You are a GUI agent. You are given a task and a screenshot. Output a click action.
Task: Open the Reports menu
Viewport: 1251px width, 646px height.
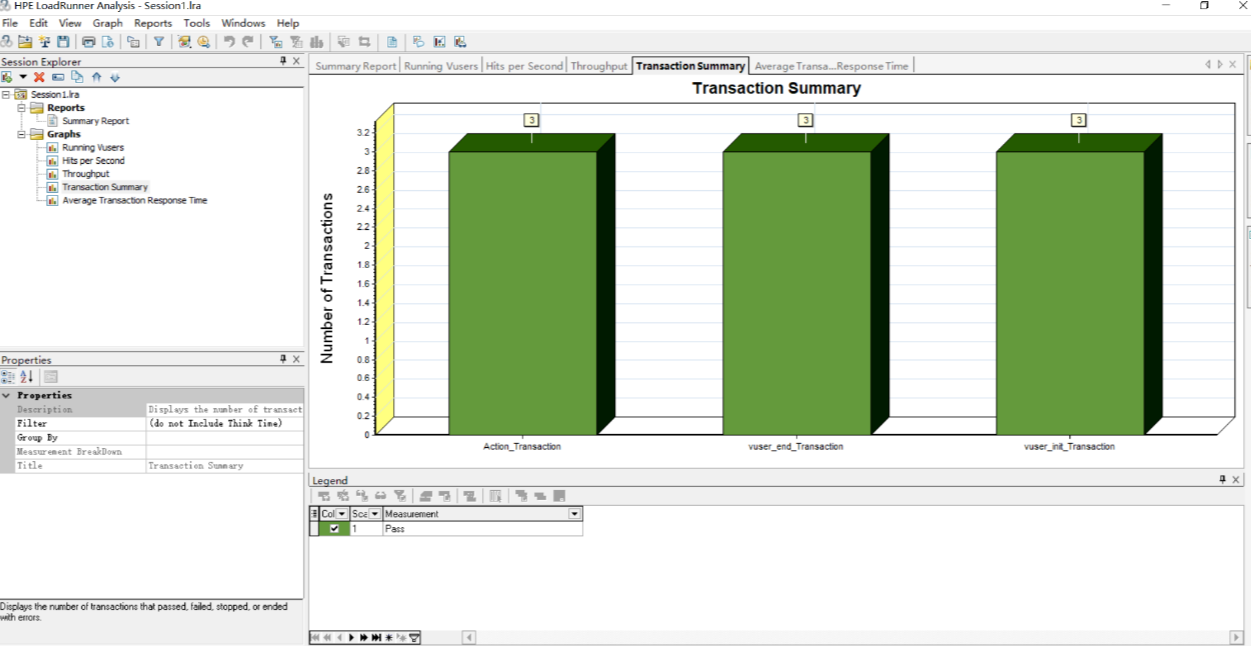153,23
